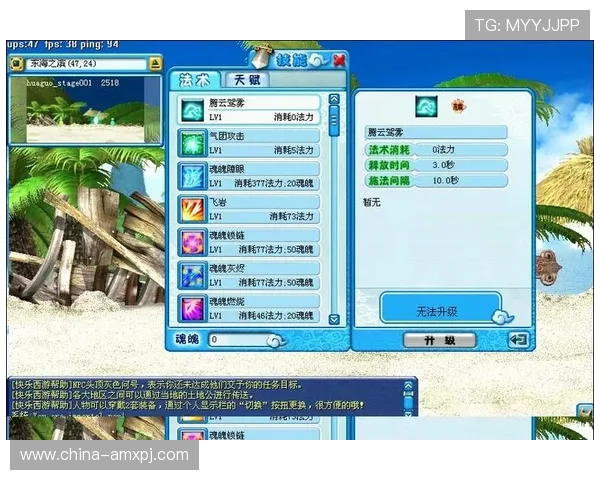Select the orange 飞岩 skill icon

(x=192, y=209)
